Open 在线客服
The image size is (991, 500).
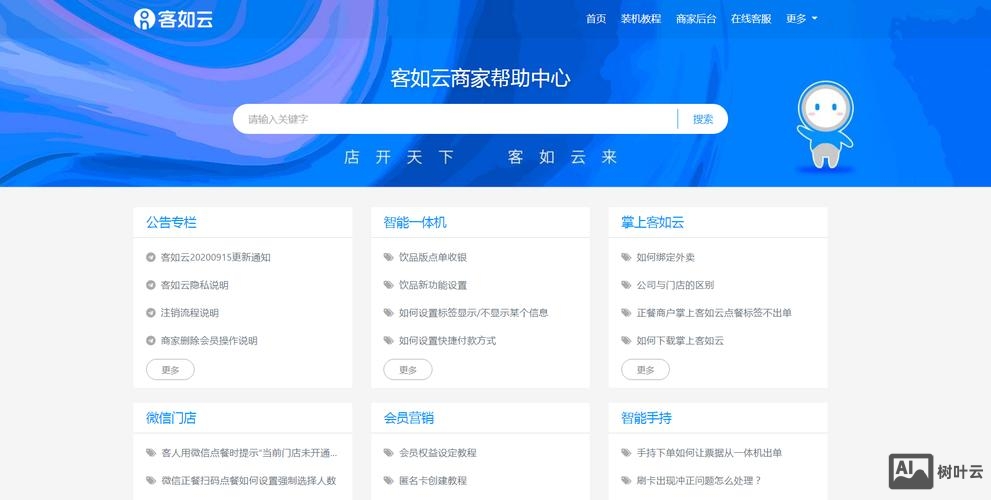coord(751,19)
